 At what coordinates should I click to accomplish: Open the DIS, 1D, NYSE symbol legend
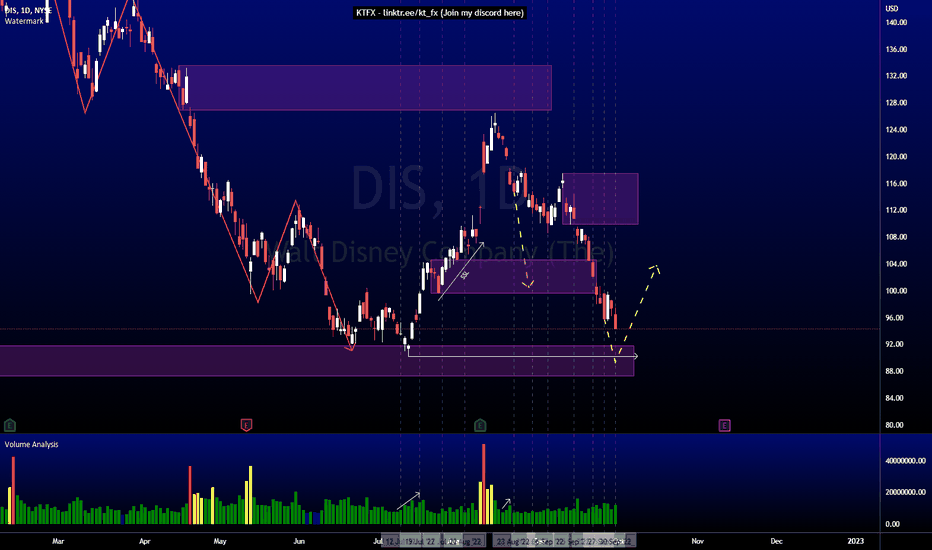coord(28,11)
